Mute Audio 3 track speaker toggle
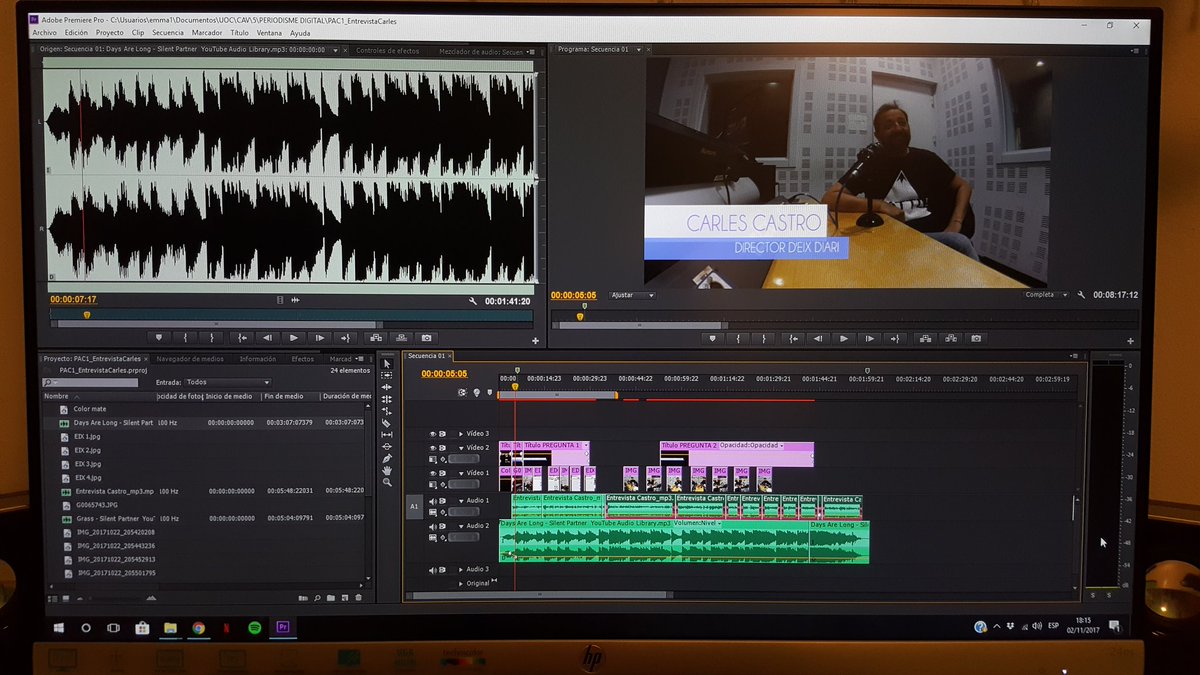 point(433,570)
